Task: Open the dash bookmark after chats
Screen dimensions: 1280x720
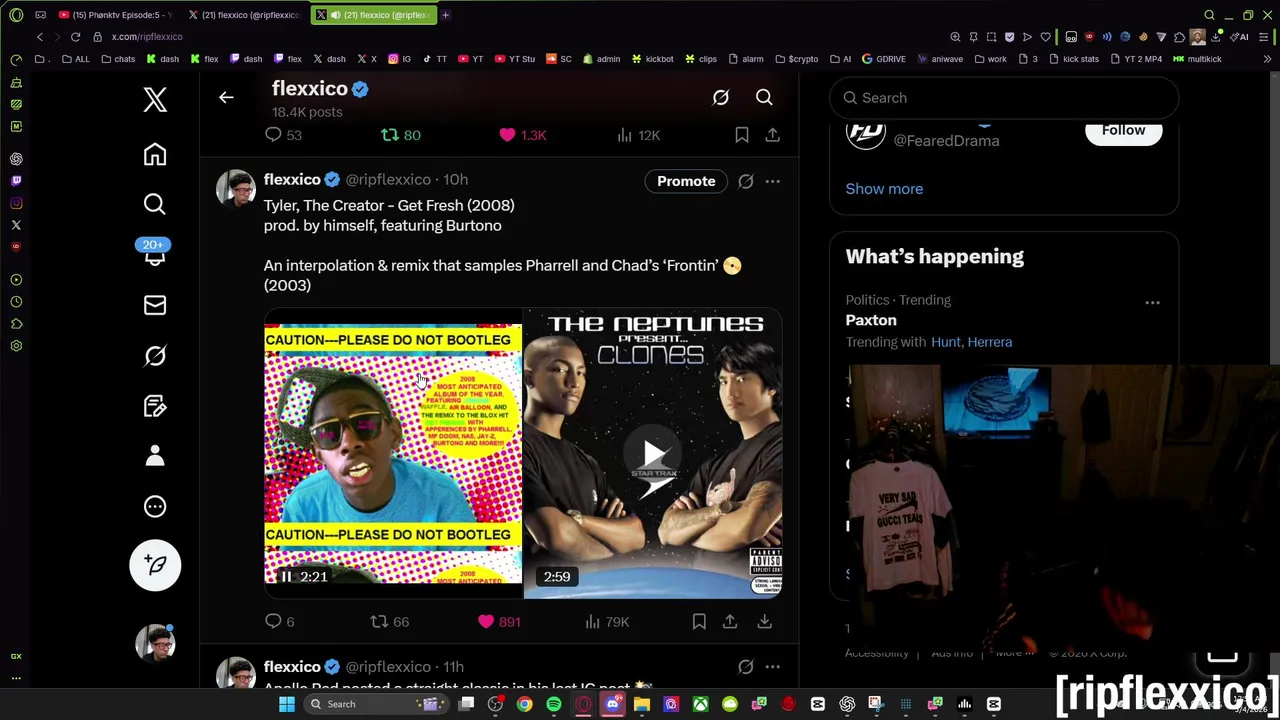Action: pyautogui.click(x=161, y=59)
